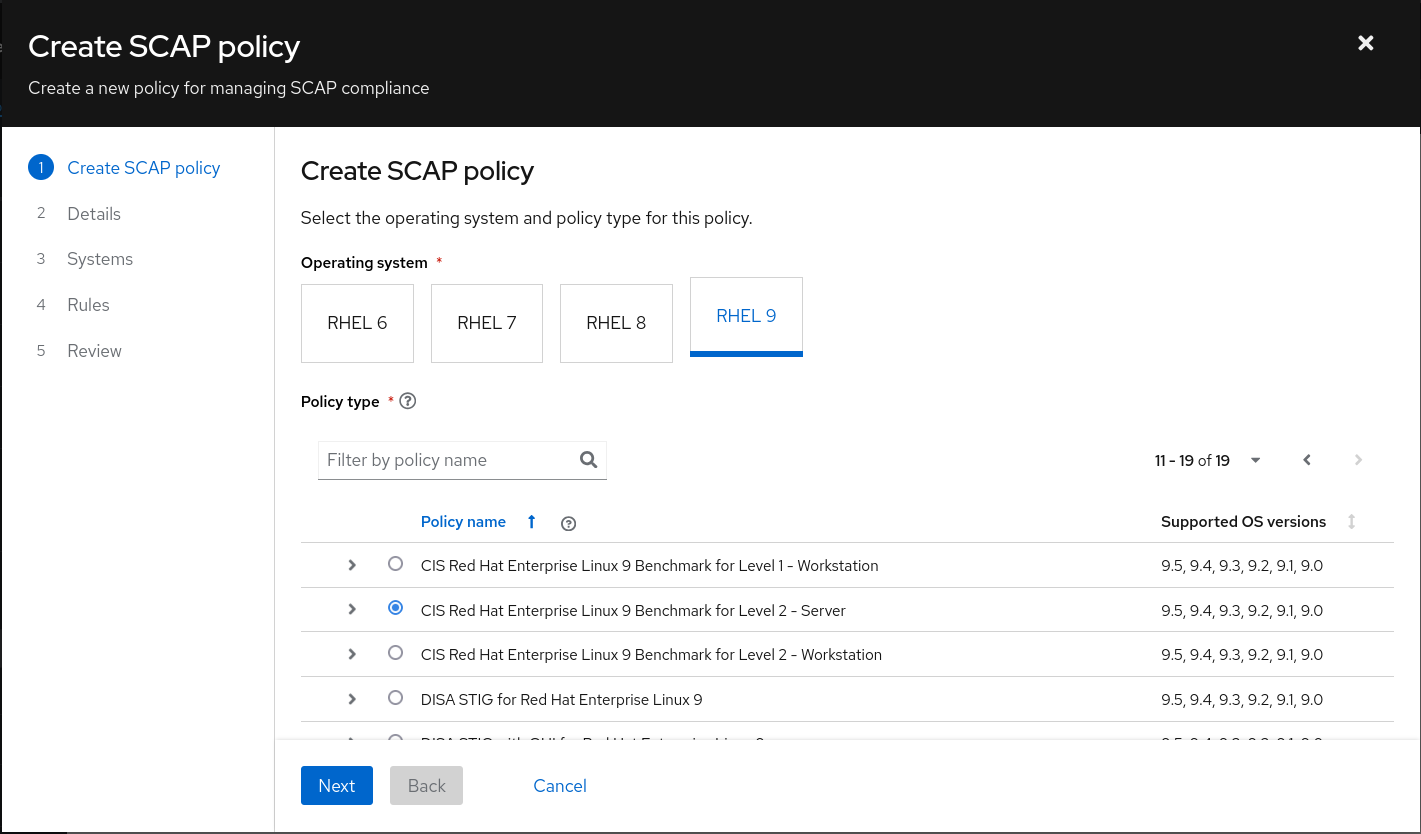This screenshot has width=1421, height=834.
Task: Choose DISA STIG for RHEL 9 radio
Action: tap(395, 698)
